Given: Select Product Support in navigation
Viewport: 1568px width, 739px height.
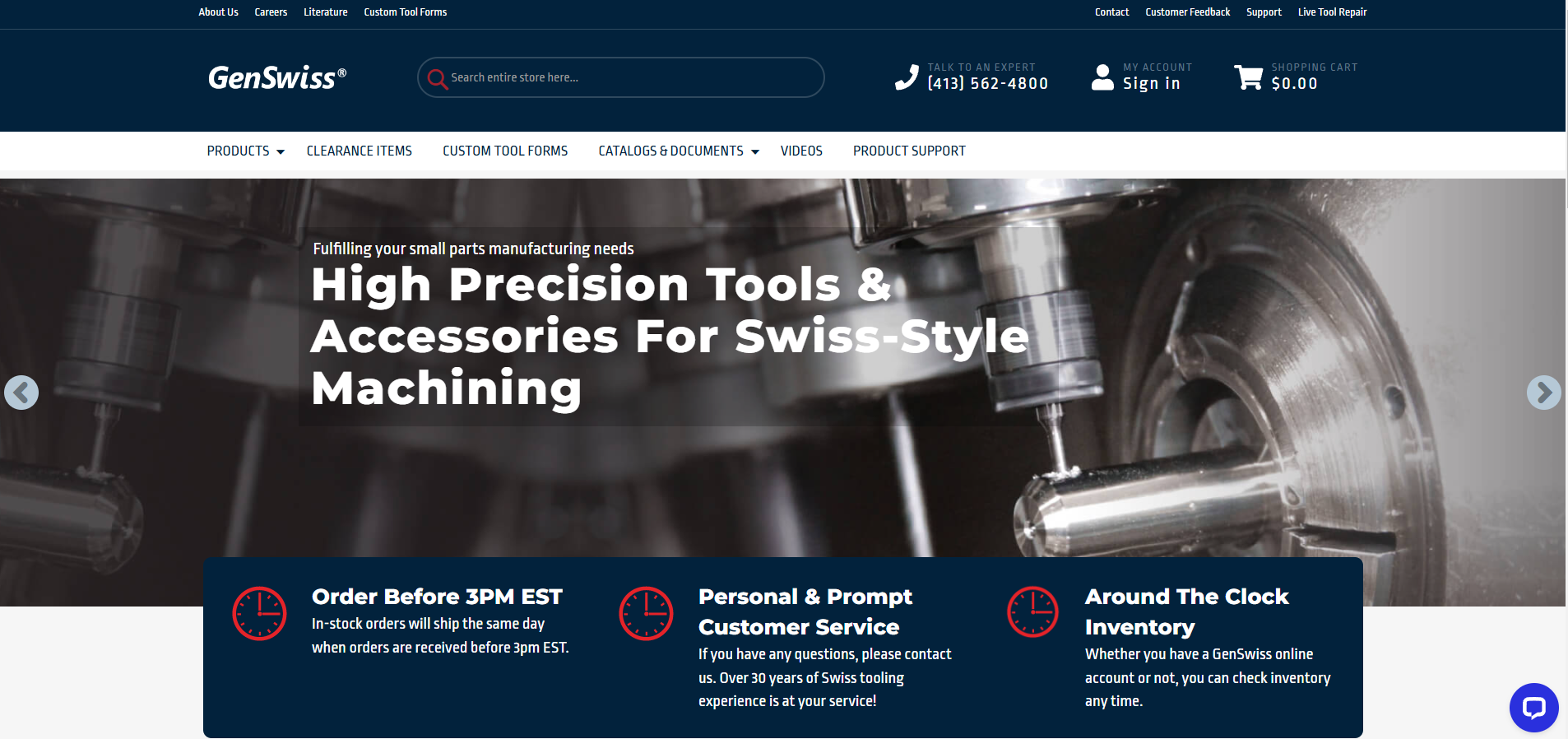Looking at the screenshot, I should pos(909,151).
